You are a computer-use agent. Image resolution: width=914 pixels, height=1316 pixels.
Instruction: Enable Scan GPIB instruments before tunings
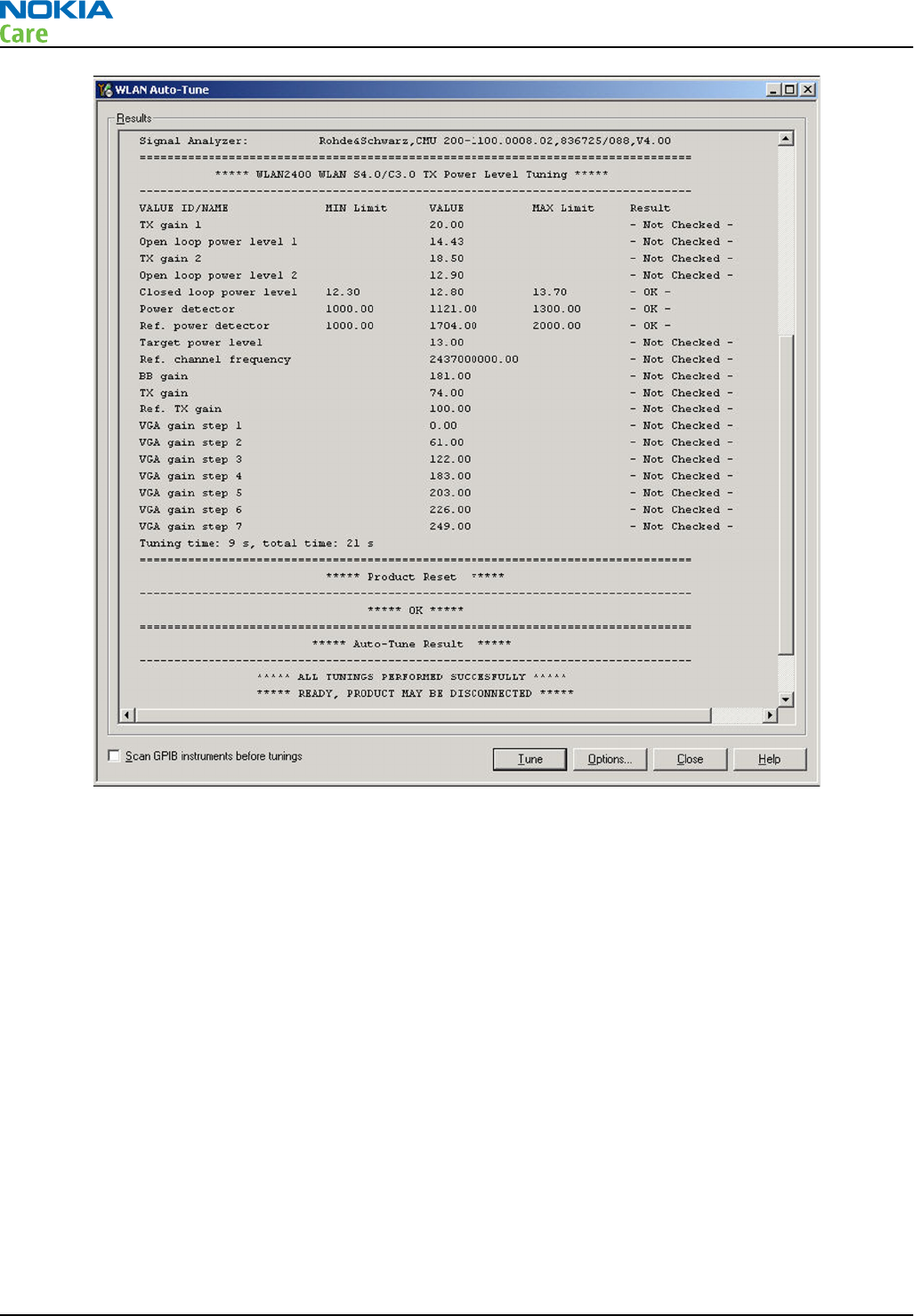click(114, 755)
